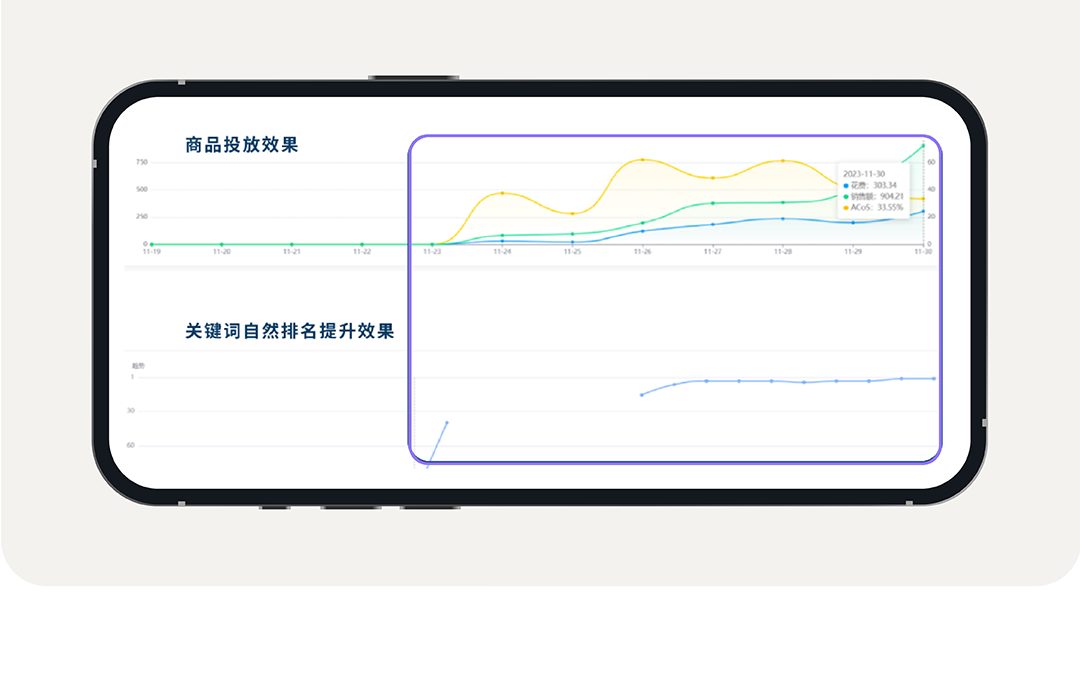Click the 花费: 303.34 tooltip row

pyautogui.click(x=870, y=185)
